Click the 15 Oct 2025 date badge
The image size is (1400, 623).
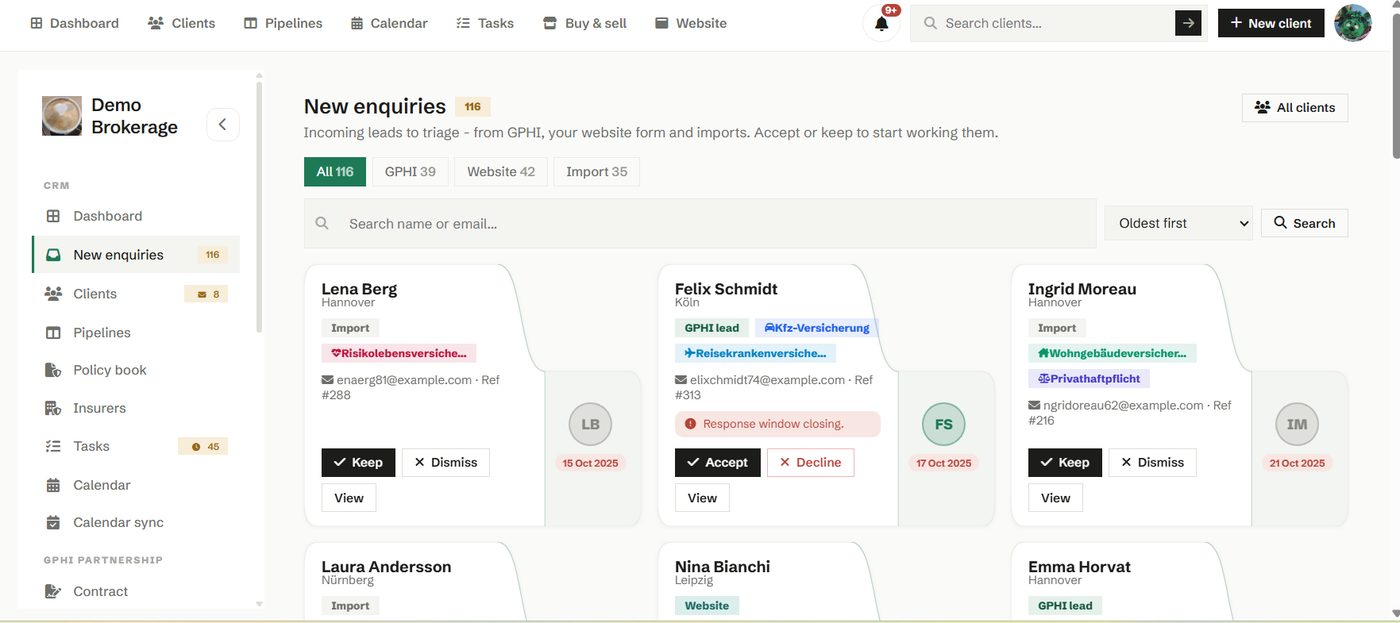(590, 463)
